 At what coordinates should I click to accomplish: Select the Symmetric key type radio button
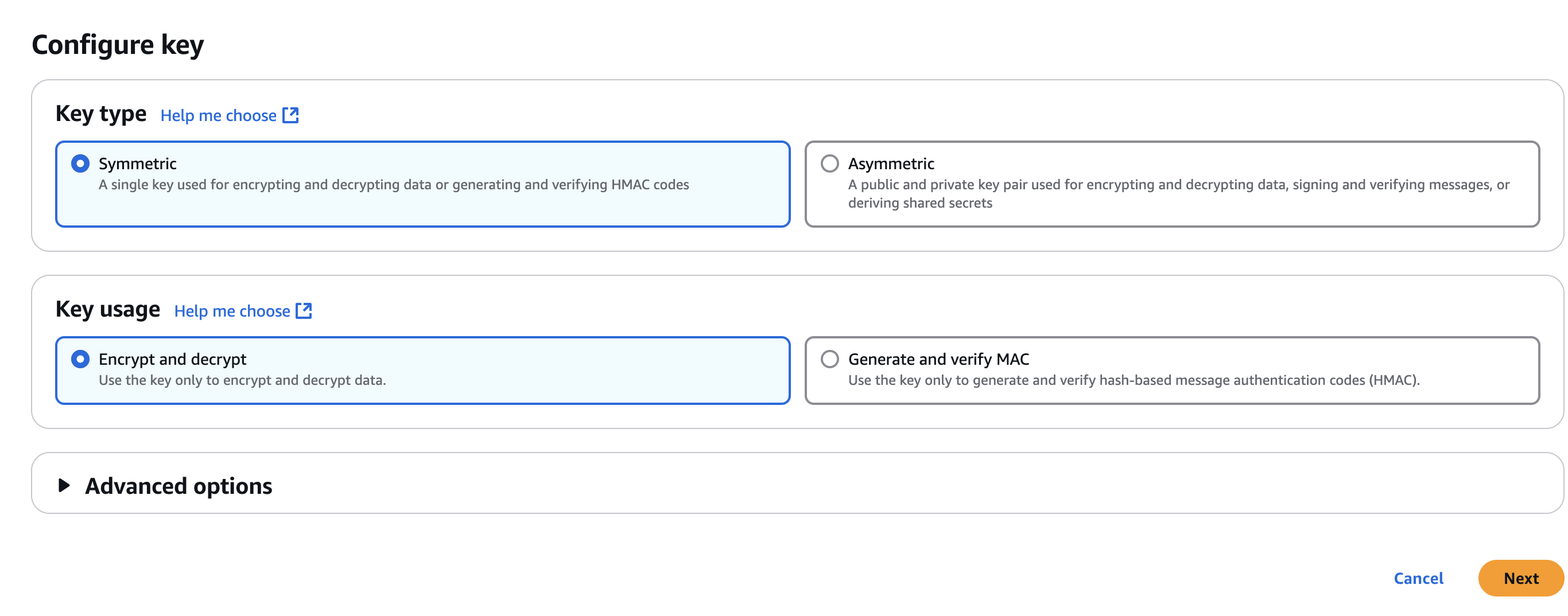tap(80, 163)
